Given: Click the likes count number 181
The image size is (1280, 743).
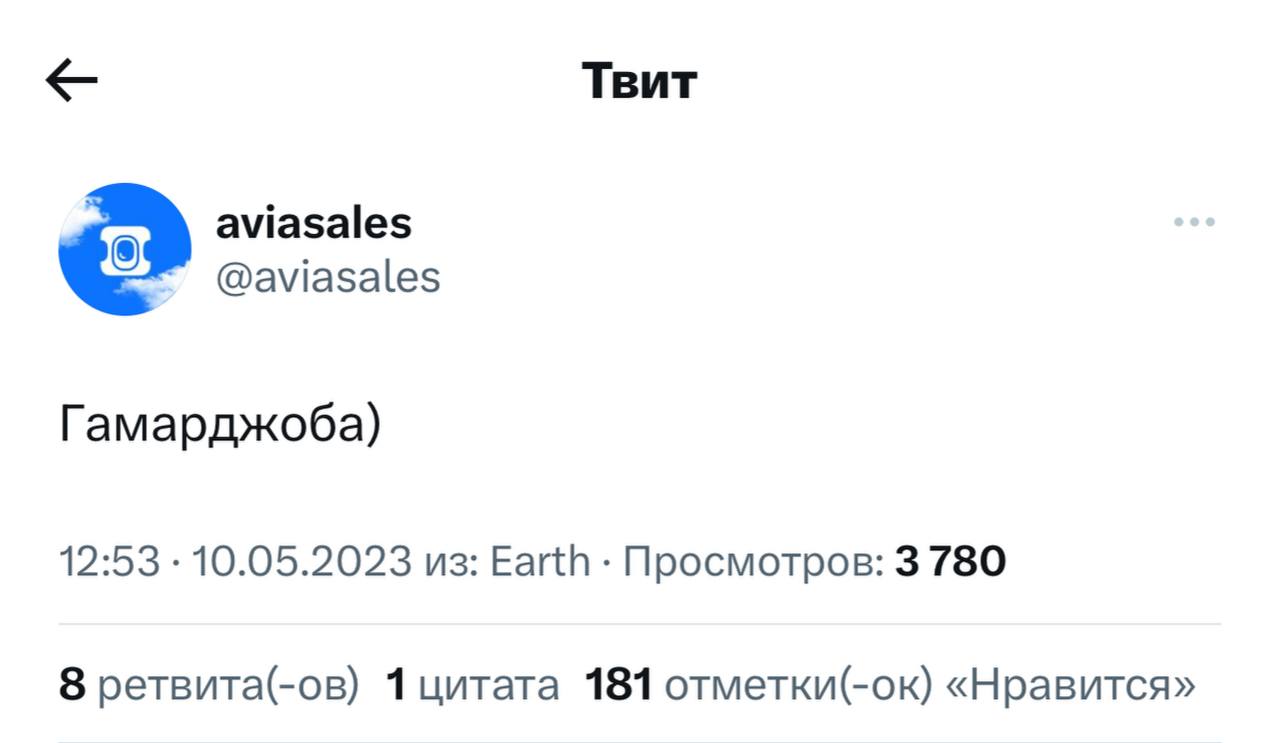Looking at the screenshot, I should [x=618, y=686].
